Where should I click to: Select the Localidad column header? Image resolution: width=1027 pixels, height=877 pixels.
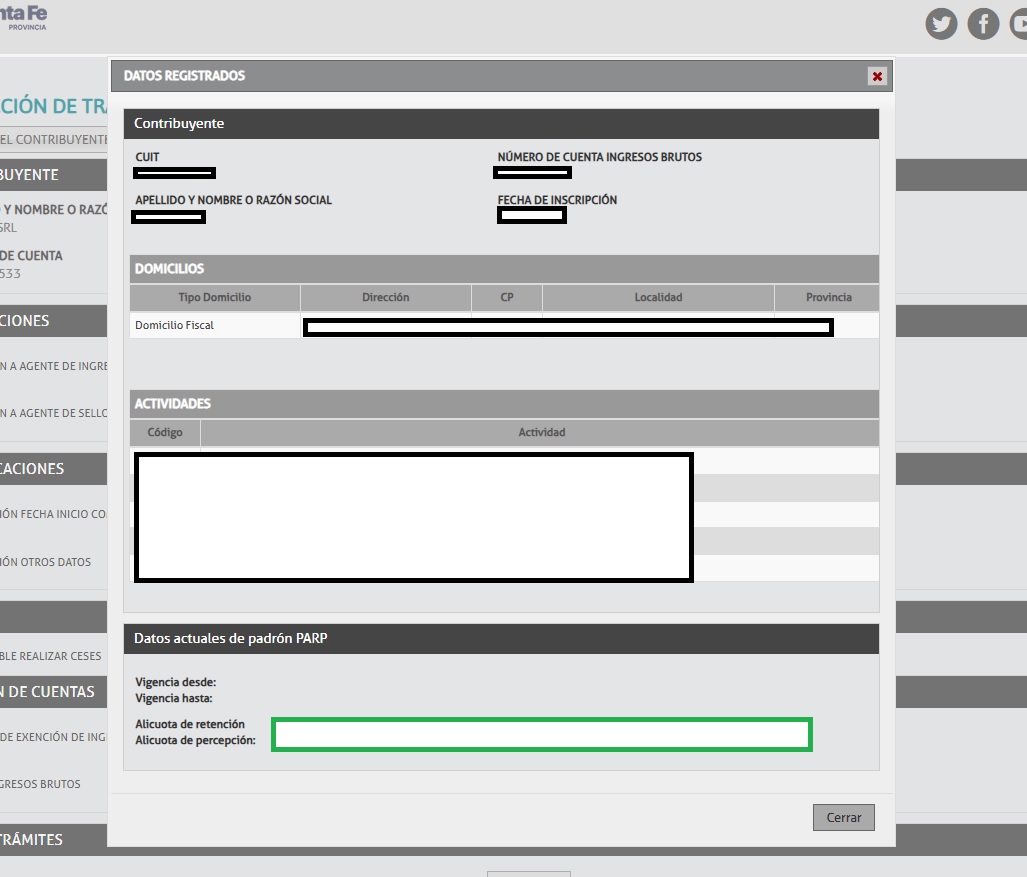coord(658,297)
